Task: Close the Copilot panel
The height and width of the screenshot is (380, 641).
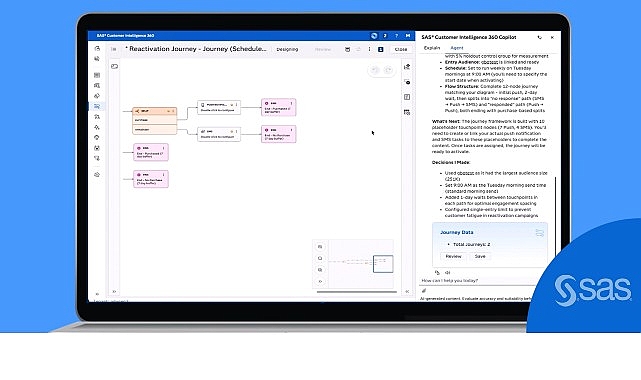Action: 552,37
